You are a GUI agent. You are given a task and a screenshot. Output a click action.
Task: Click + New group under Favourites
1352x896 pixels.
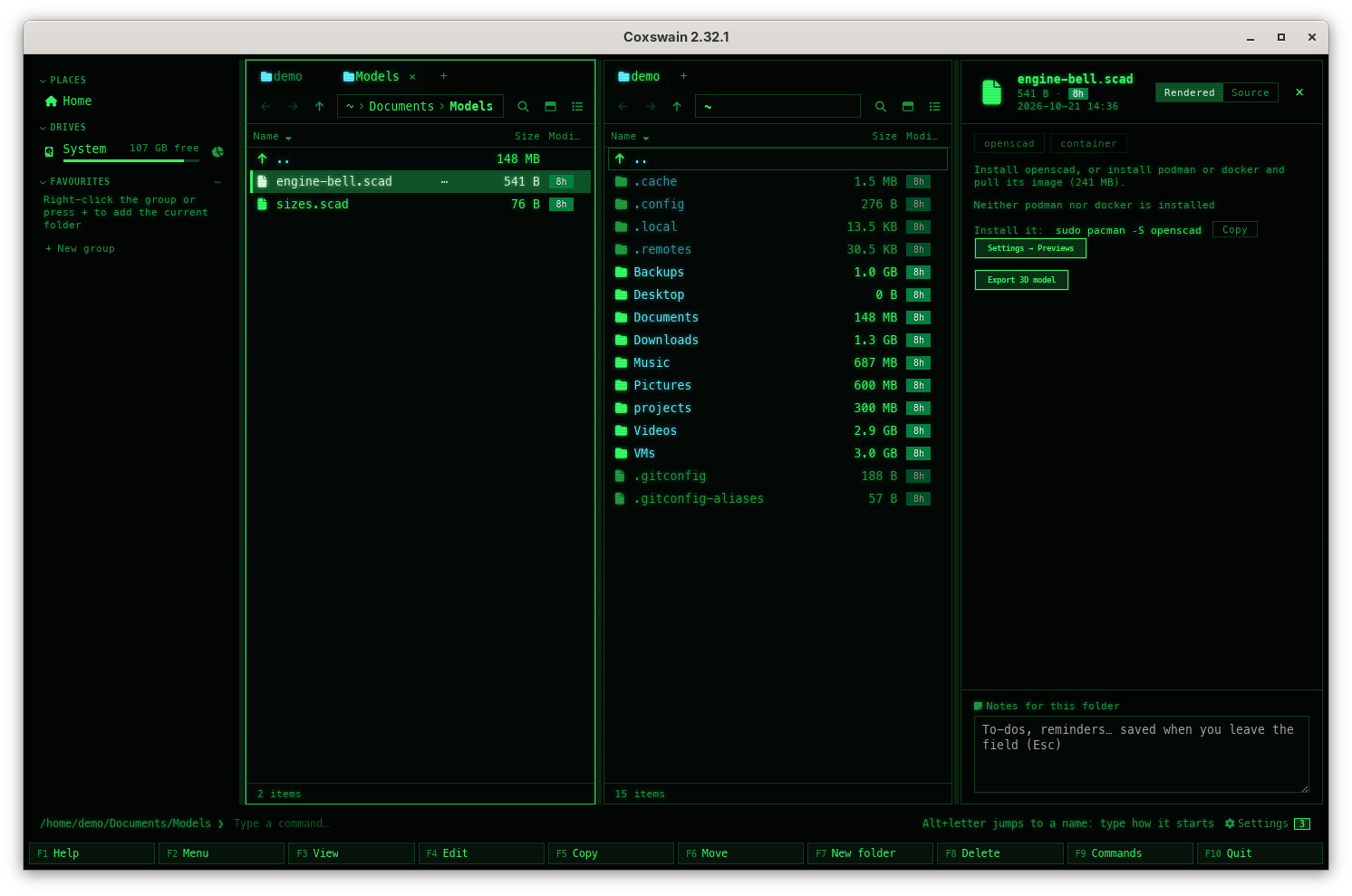tap(80, 249)
